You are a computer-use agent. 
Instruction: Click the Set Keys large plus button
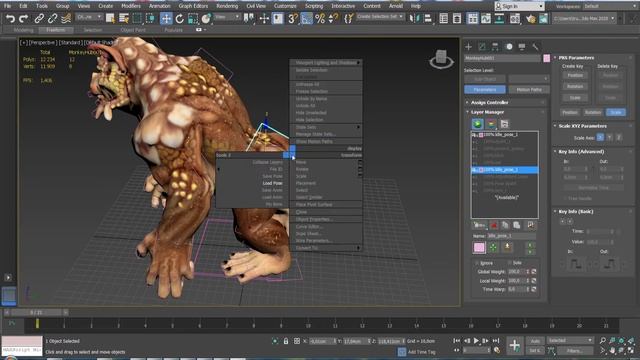click(515, 345)
